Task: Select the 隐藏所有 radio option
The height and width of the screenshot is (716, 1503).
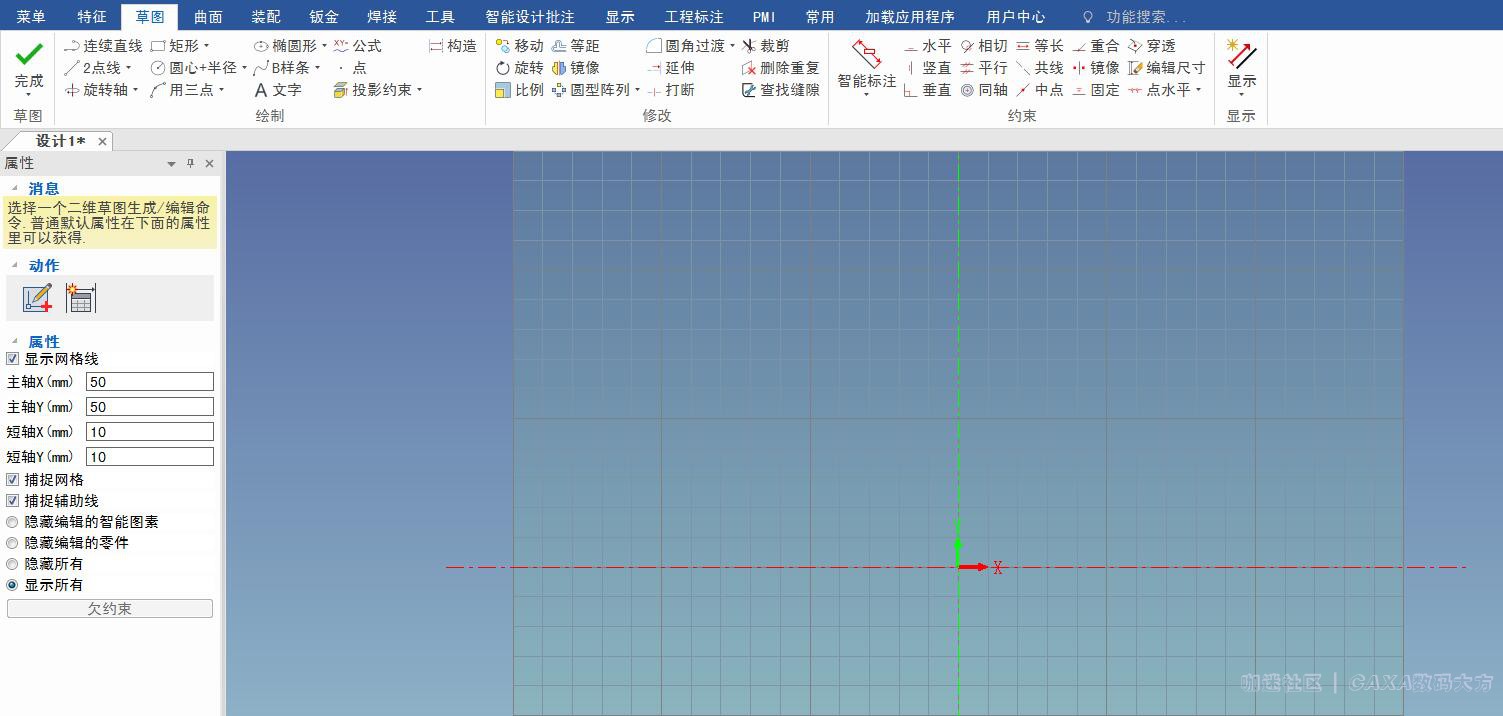Action: [x=13, y=564]
